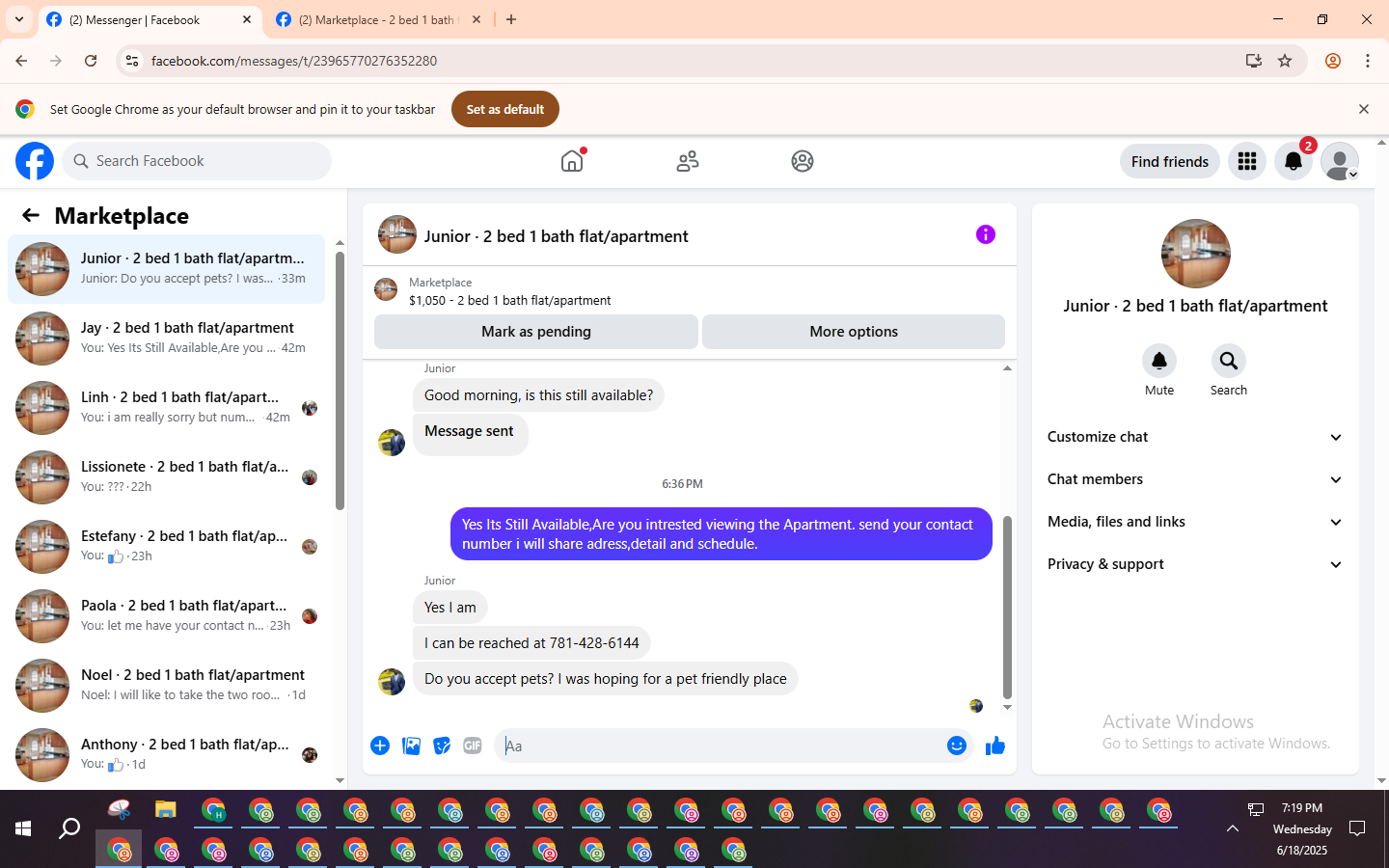Close the Marketplace browser tab
The height and width of the screenshot is (868, 1389).
click(x=477, y=19)
